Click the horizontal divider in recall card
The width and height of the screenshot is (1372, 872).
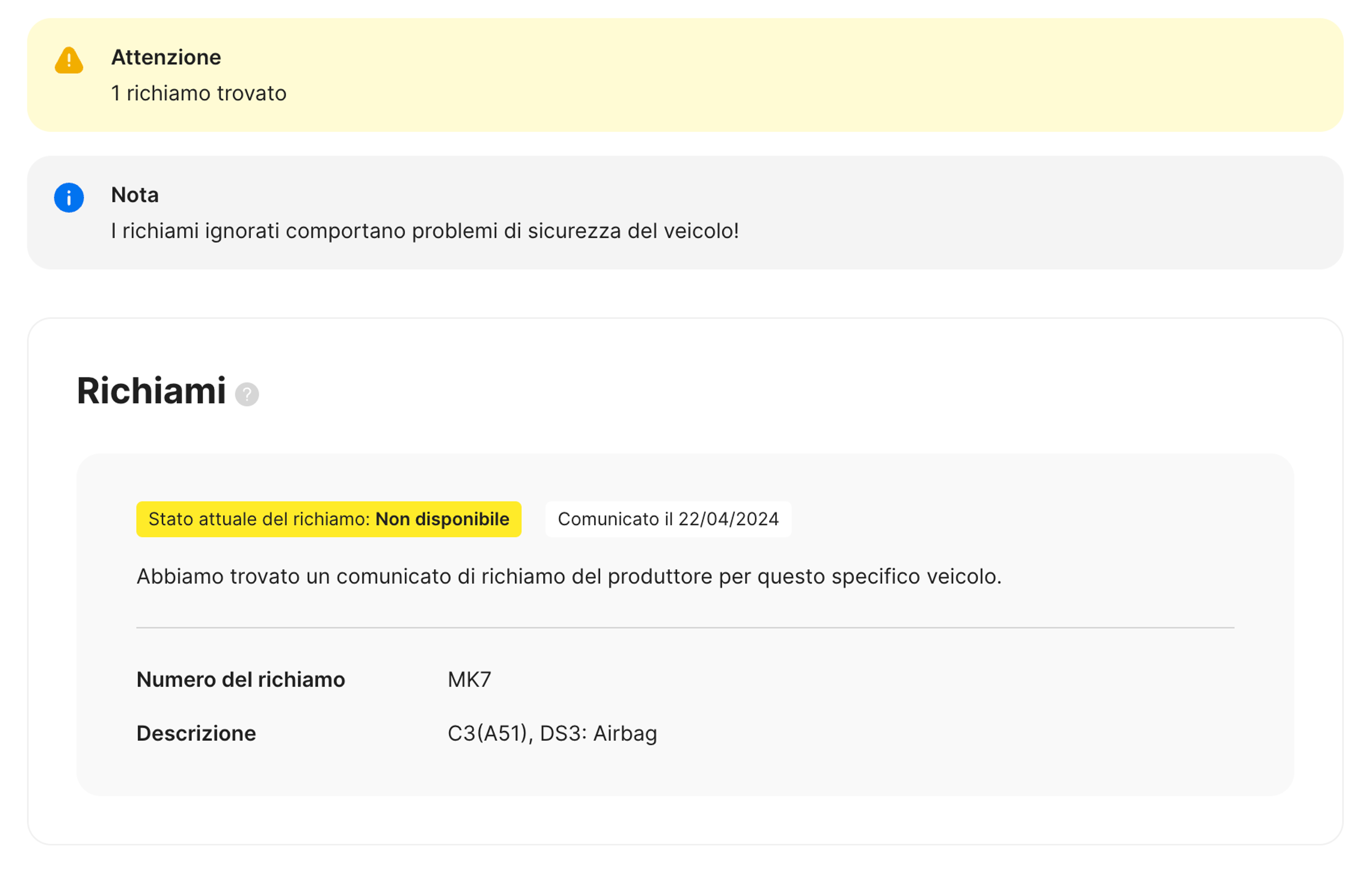click(685, 628)
